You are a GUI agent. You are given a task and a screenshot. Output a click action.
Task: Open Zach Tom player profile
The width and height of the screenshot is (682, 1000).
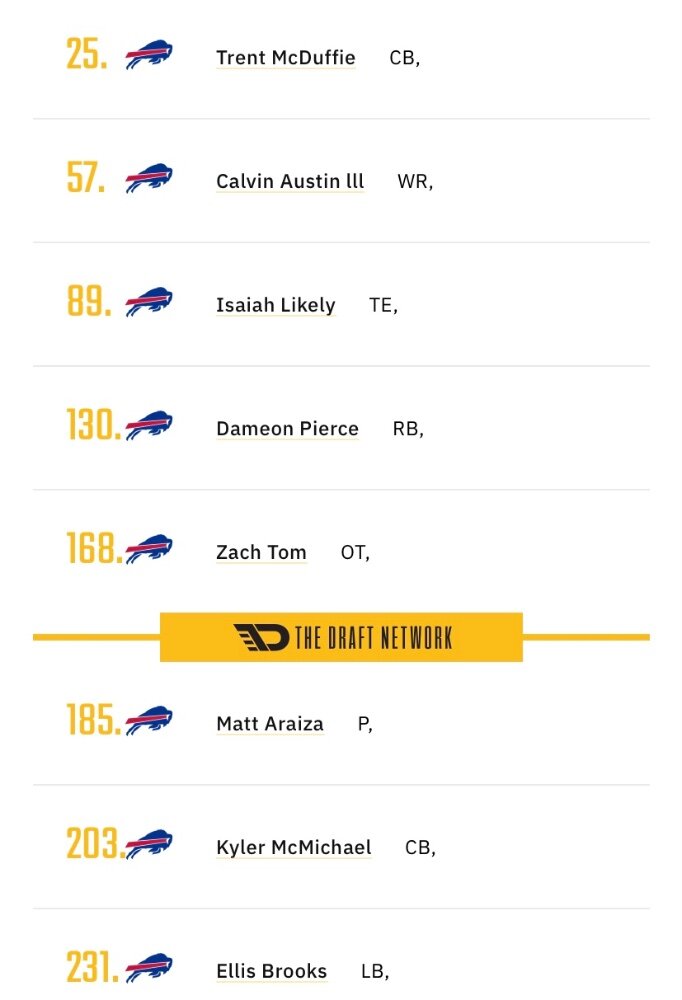click(x=262, y=552)
